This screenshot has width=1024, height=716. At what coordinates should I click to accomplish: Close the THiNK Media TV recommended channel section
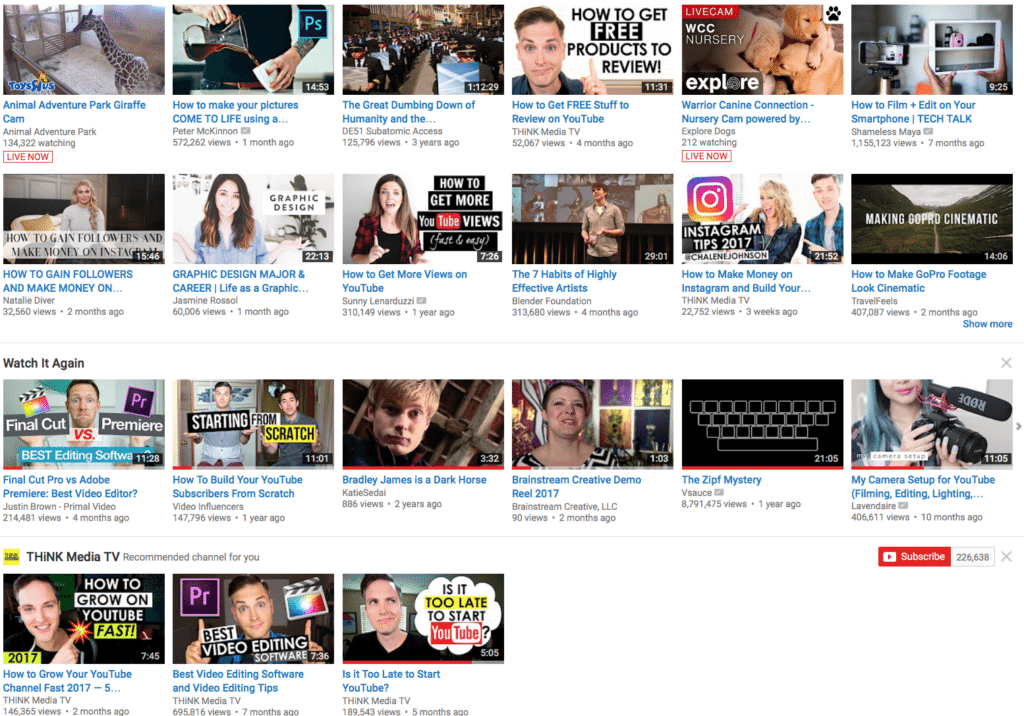click(x=1006, y=557)
